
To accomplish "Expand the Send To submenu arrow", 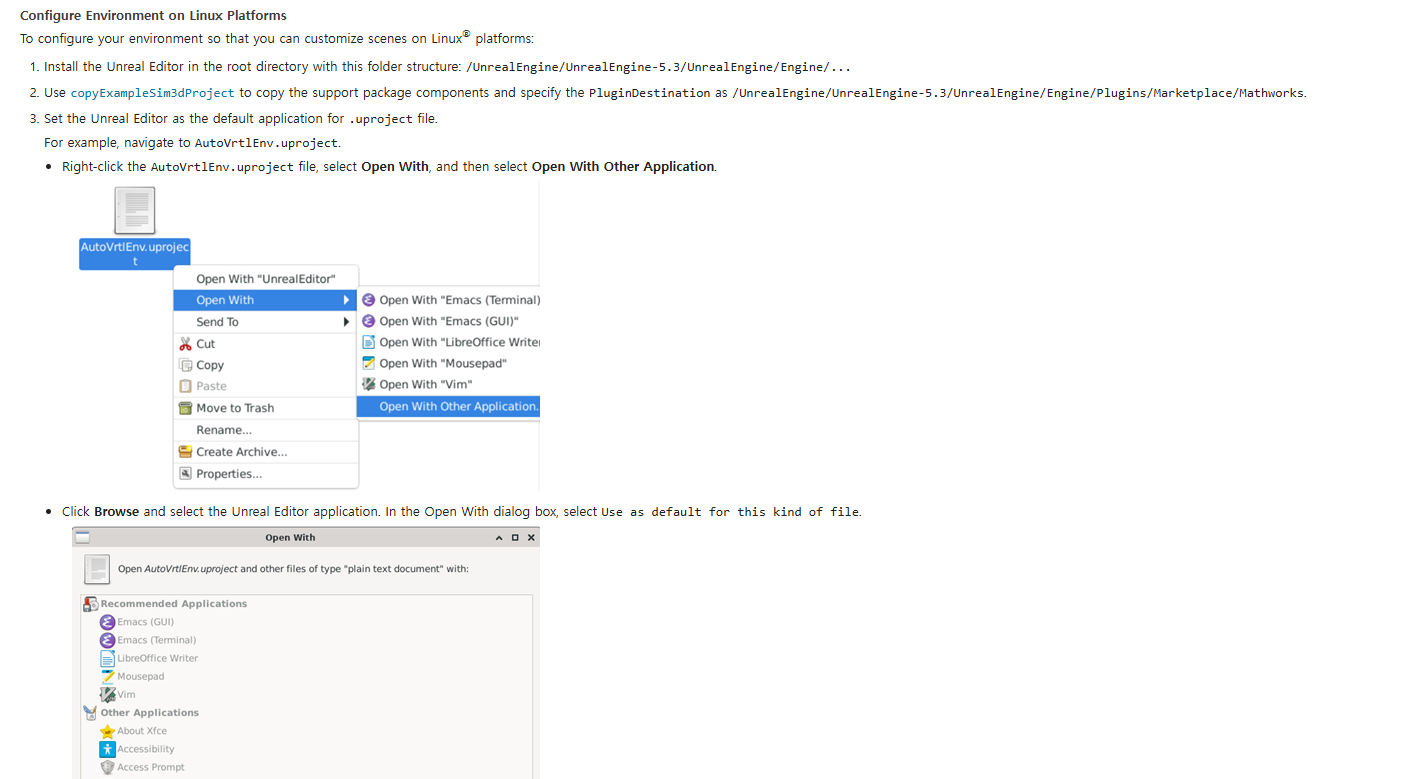I will 347,322.
